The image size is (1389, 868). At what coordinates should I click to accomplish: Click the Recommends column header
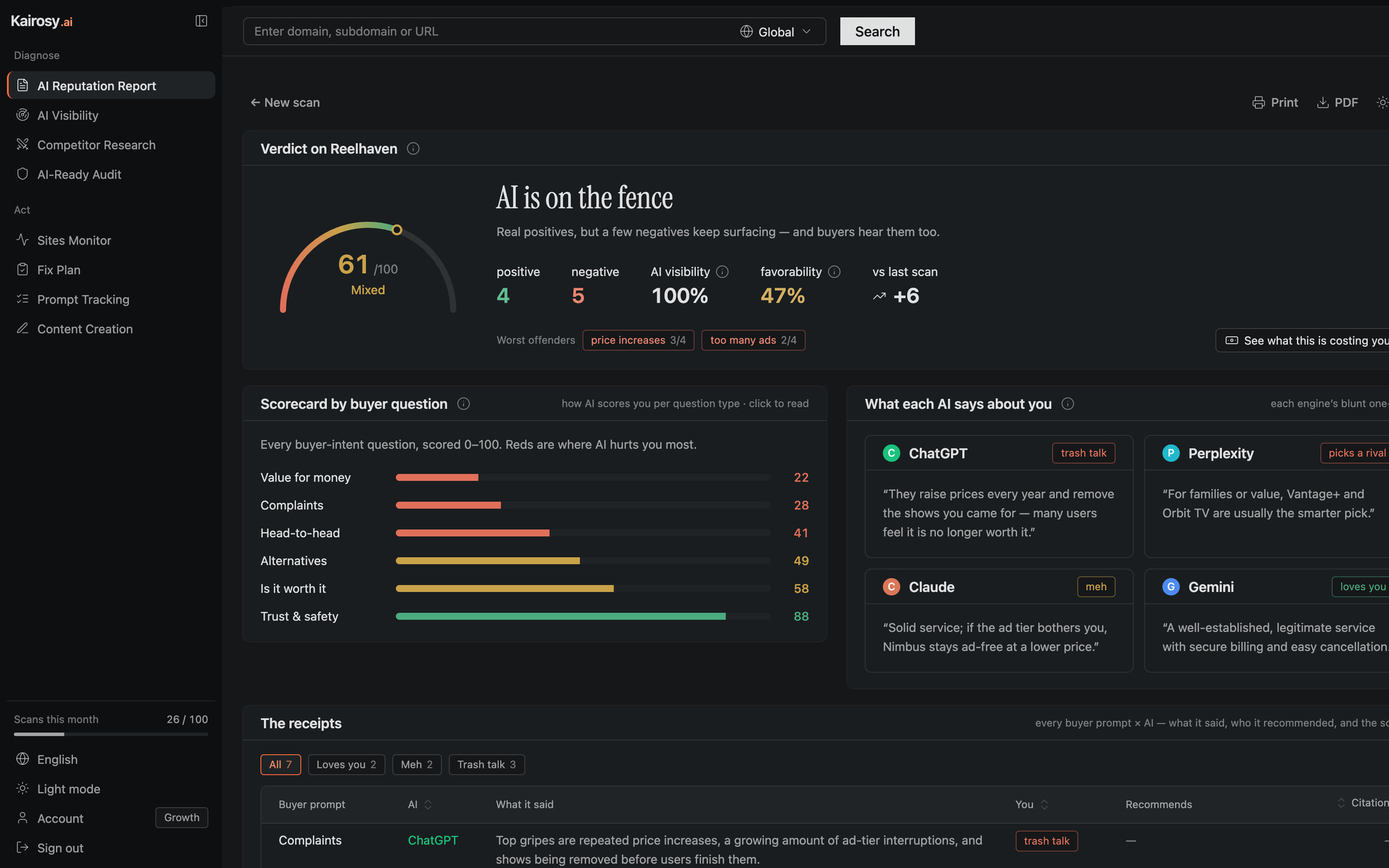coord(1159,804)
